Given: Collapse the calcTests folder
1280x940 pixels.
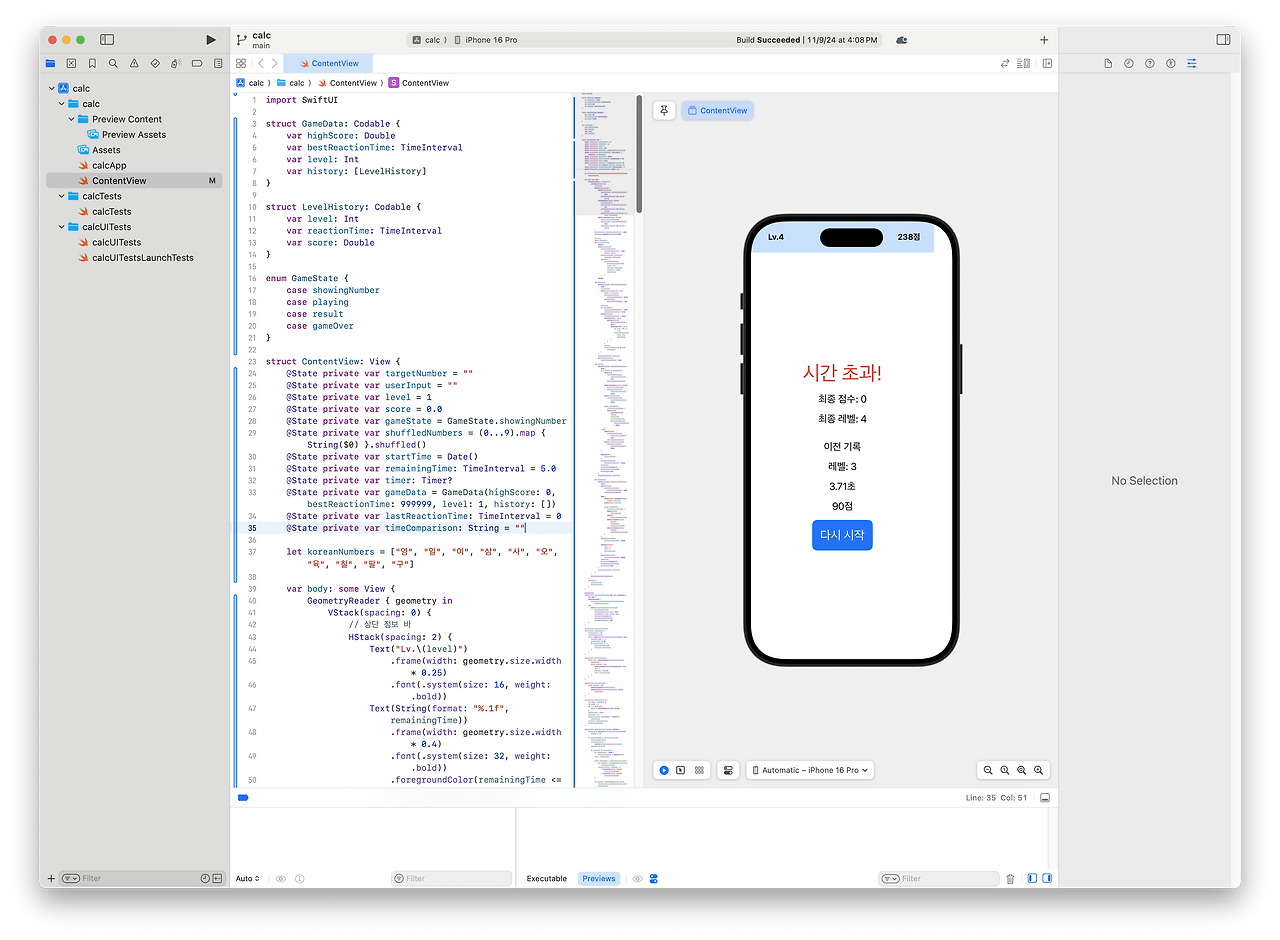Looking at the screenshot, I should [62, 196].
